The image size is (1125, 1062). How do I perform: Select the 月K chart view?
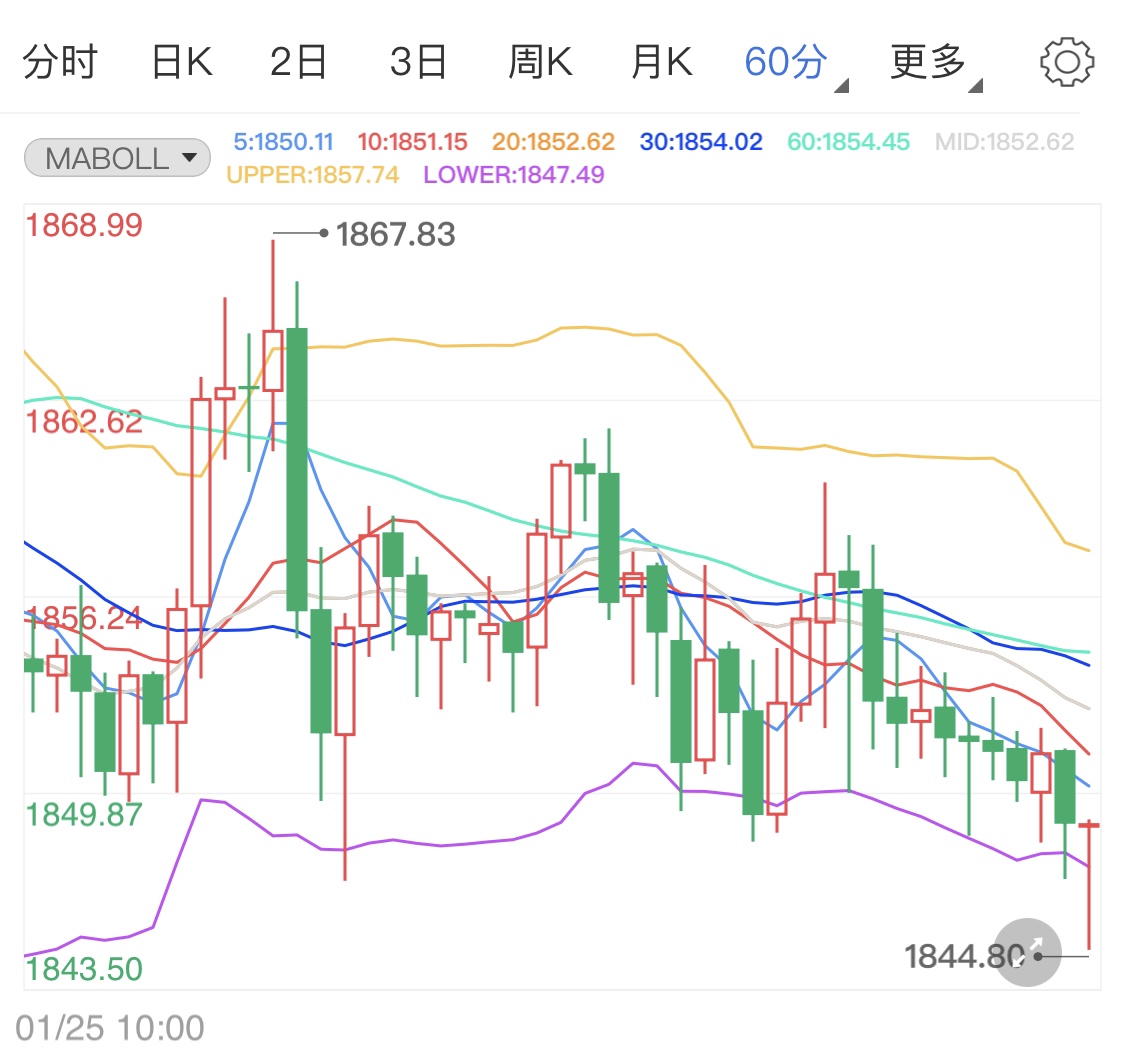tap(661, 60)
